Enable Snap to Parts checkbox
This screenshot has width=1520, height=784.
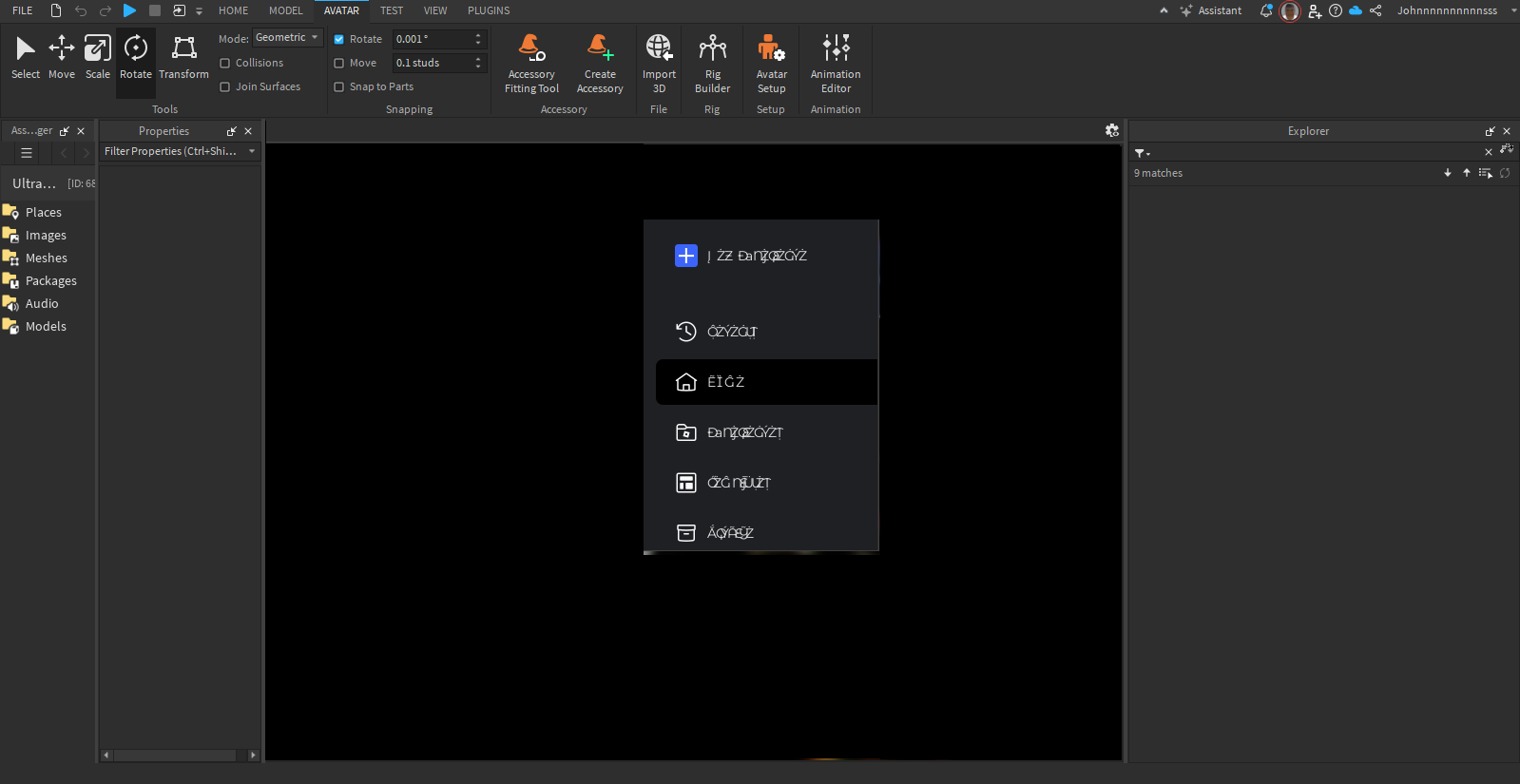point(339,87)
